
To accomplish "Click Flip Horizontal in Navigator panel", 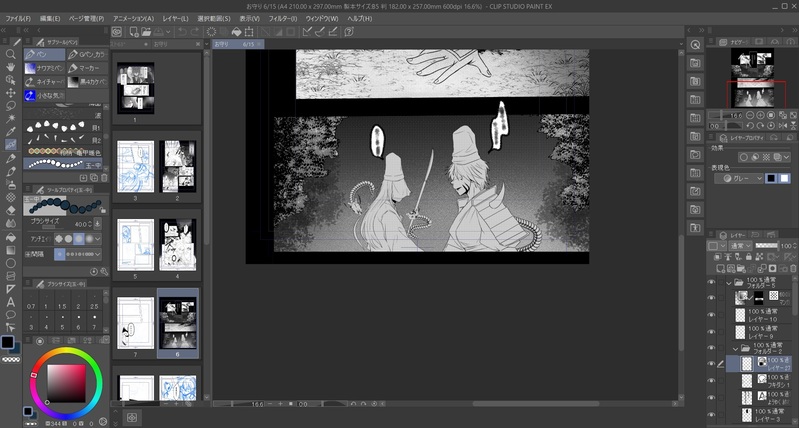I will [782, 125].
